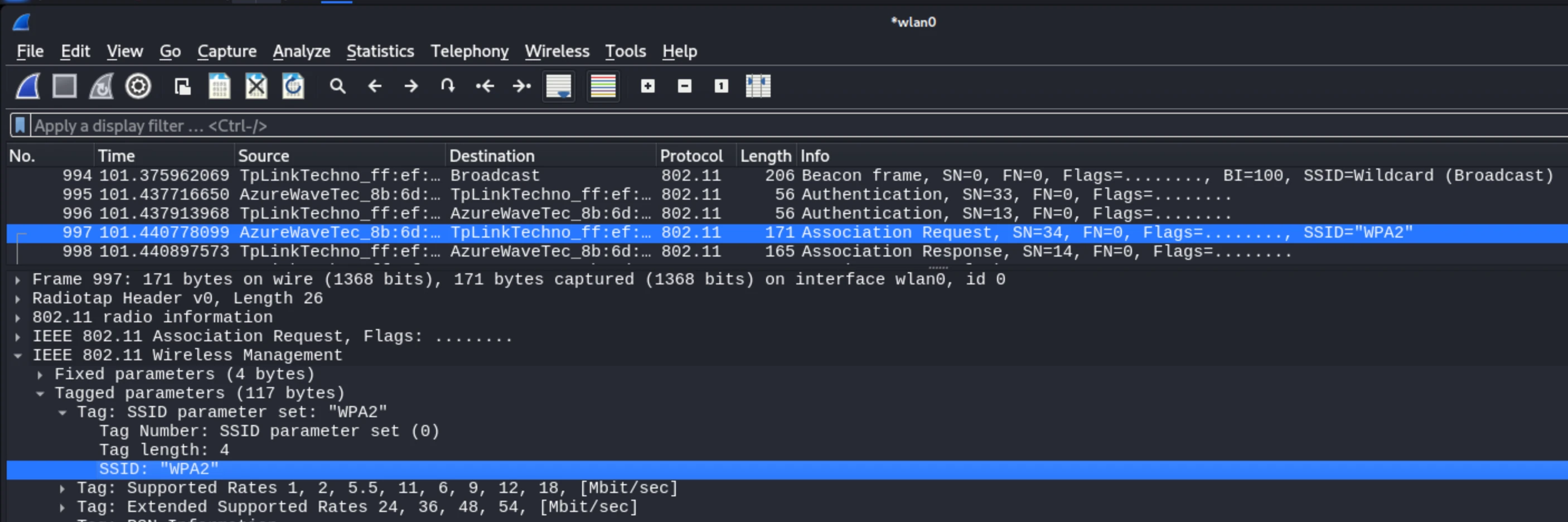Select packet 996 Authentication row
Viewport: 1568px width, 522px height.
pos(787,213)
